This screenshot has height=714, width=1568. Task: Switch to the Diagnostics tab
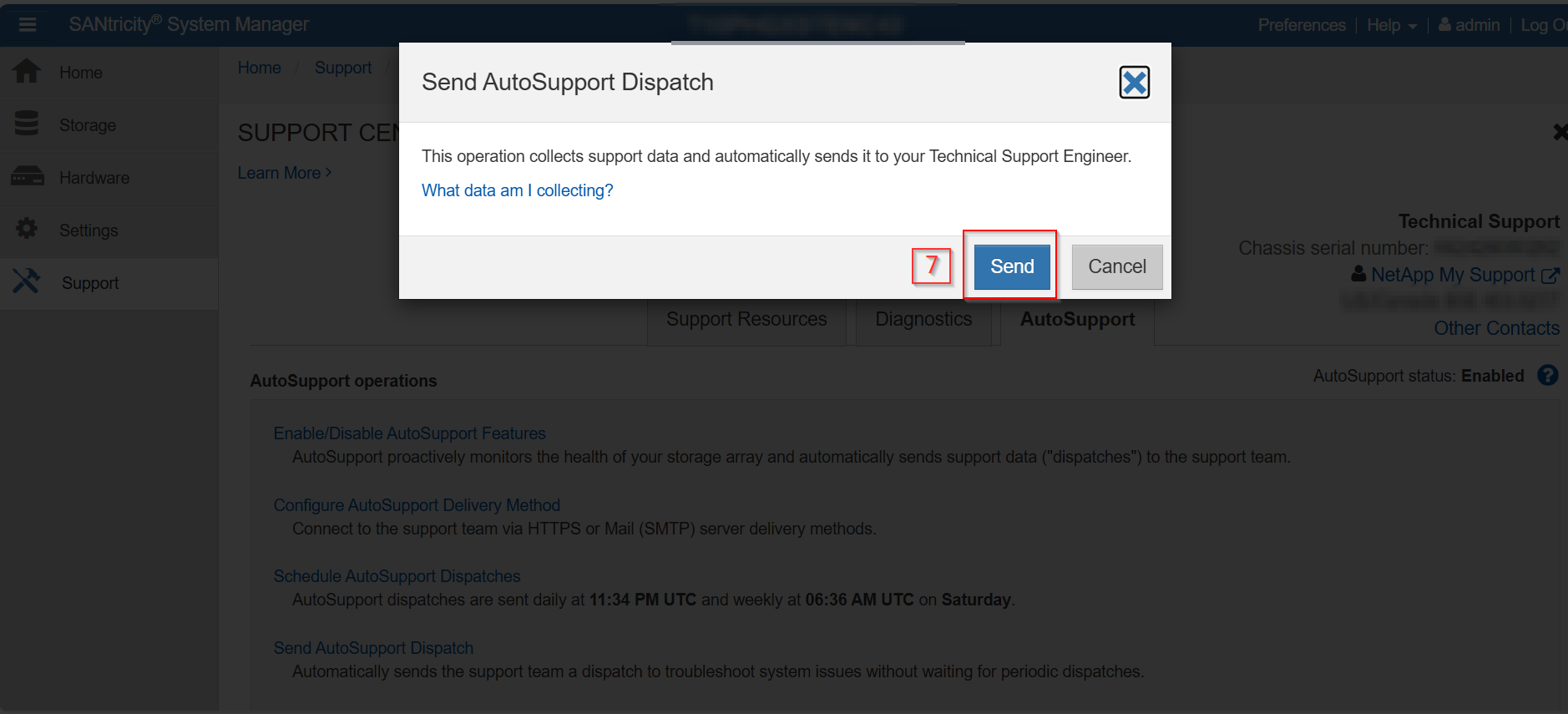click(923, 320)
